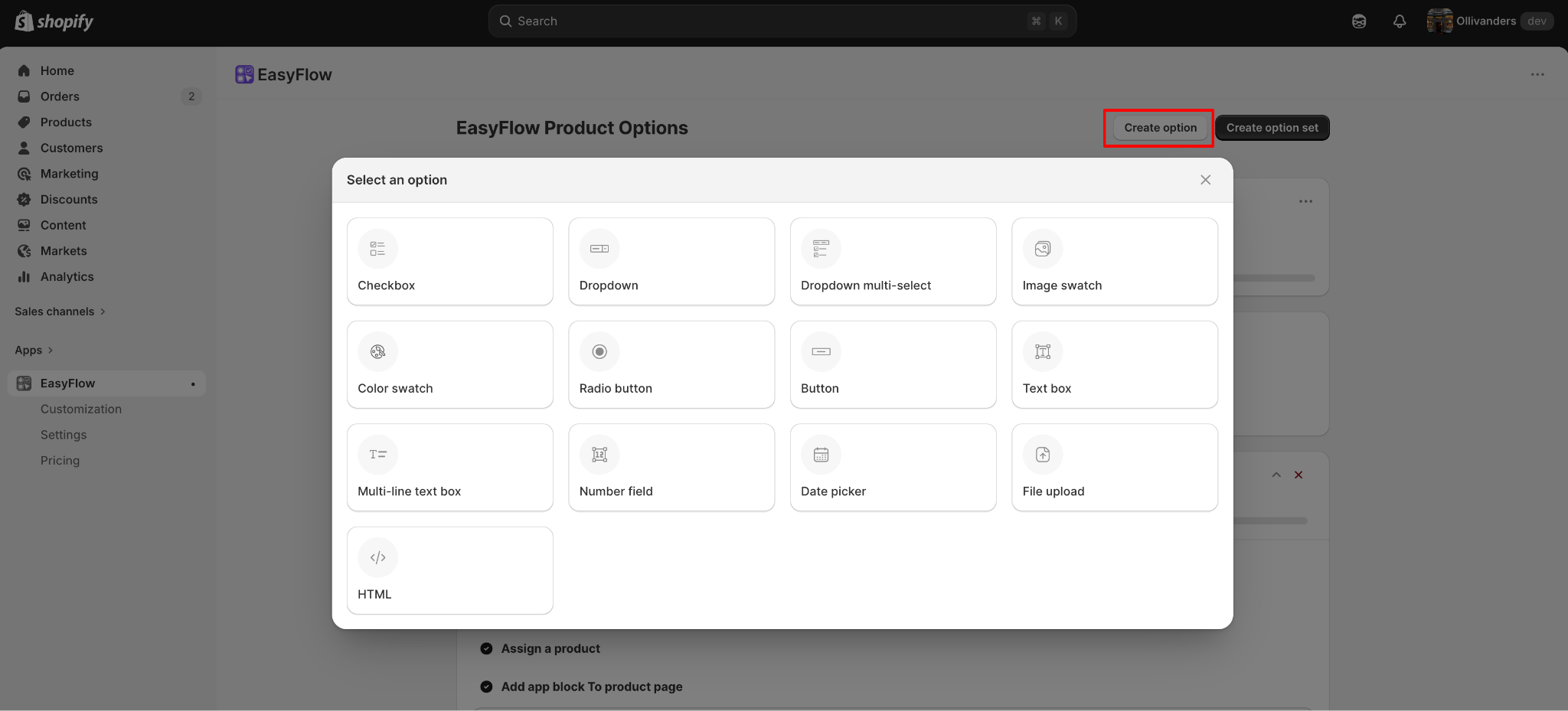
Task: Expand the Sales channels section
Action: pyautogui.click(x=60, y=311)
